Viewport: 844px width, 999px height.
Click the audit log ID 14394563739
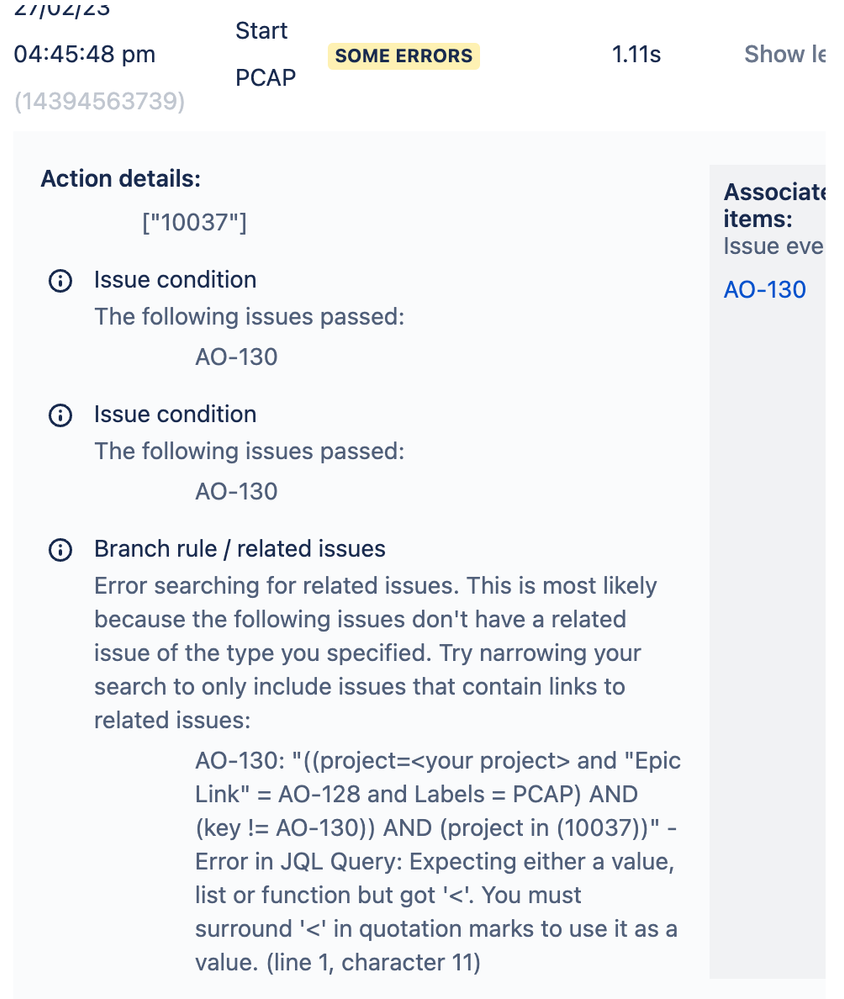(x=99, y=101)
